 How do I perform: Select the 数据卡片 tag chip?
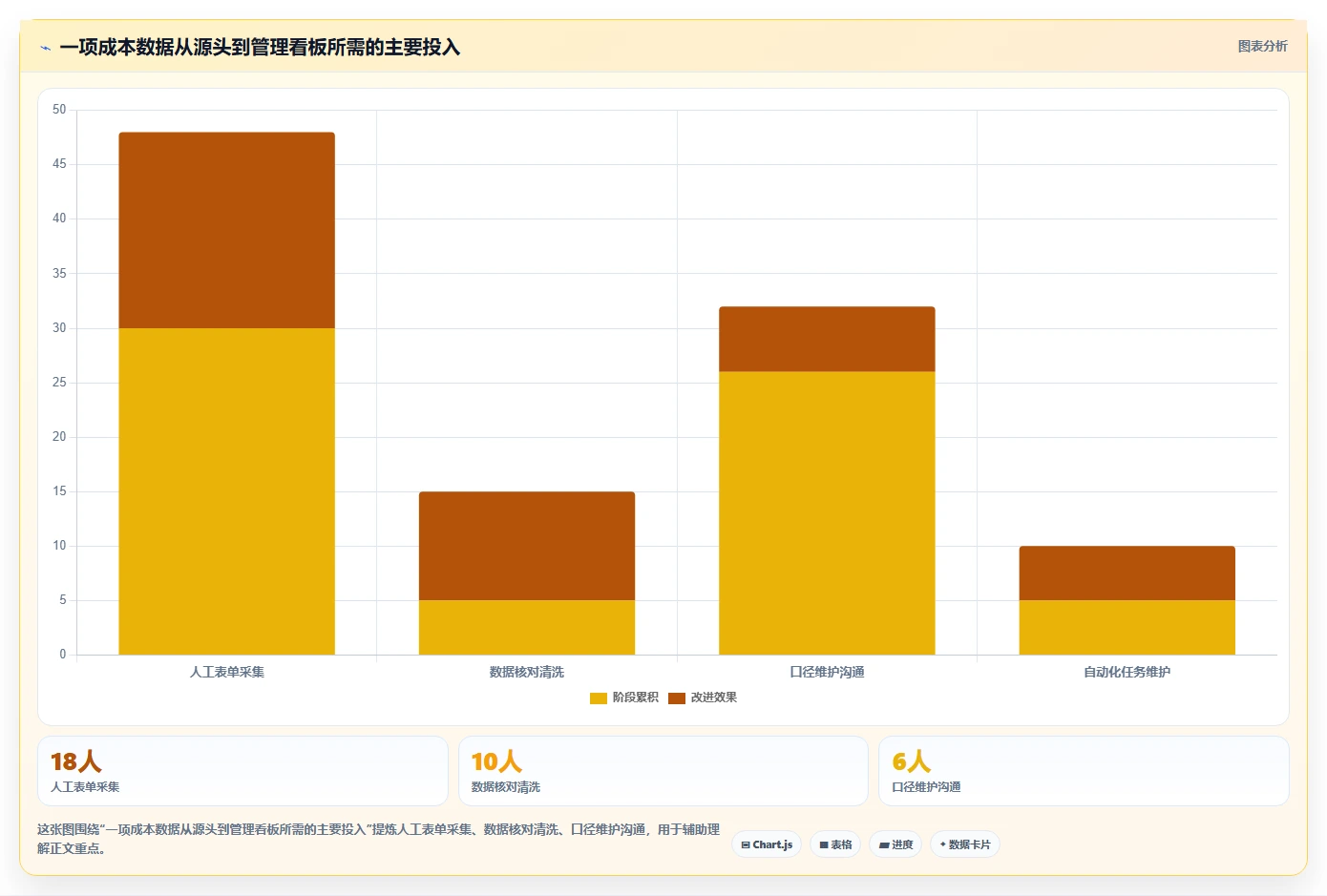[x=965, y=844]
